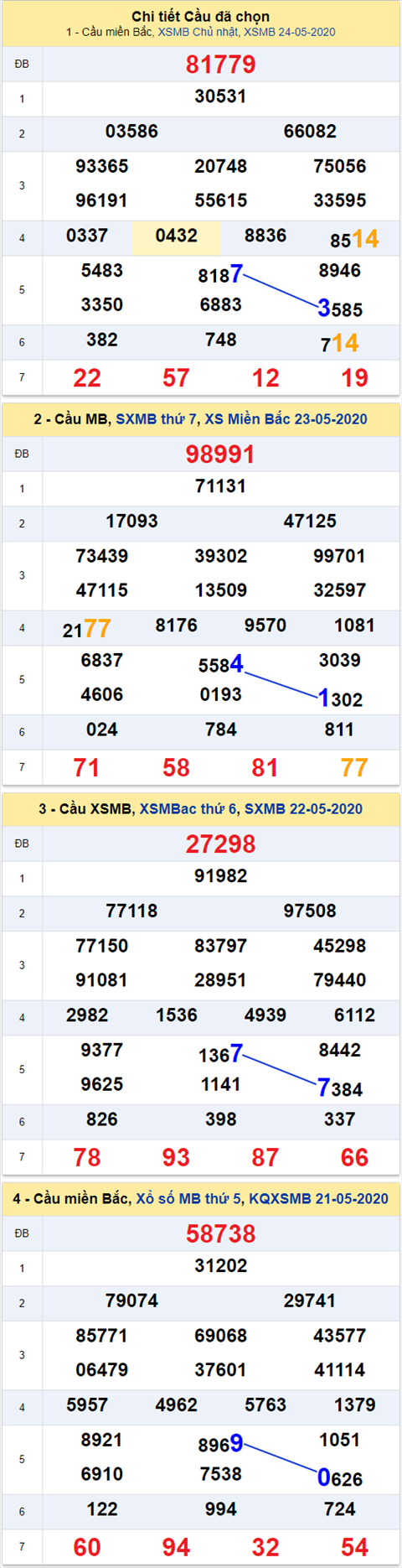Click sixth prize number 826
The image size is (402, 1568).
click(x=102, y=1119)
